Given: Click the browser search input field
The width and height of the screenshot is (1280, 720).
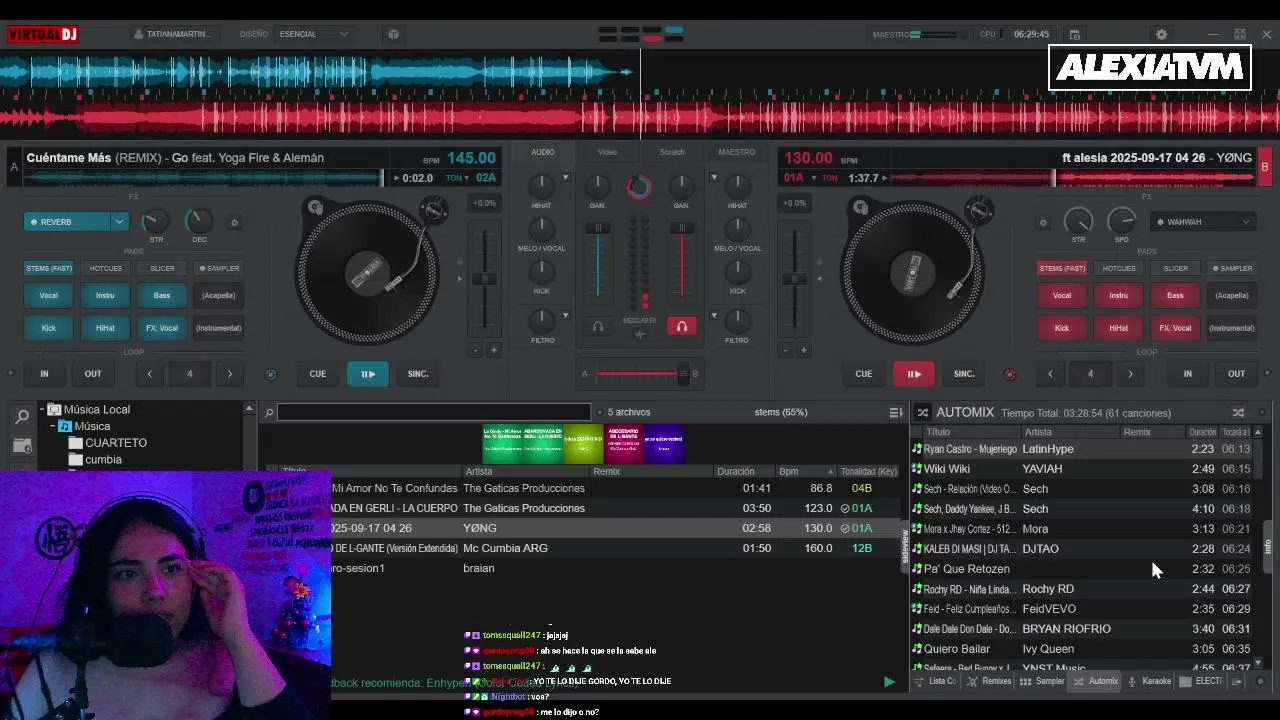Looking at the screenshot, I should click(433, 412).
